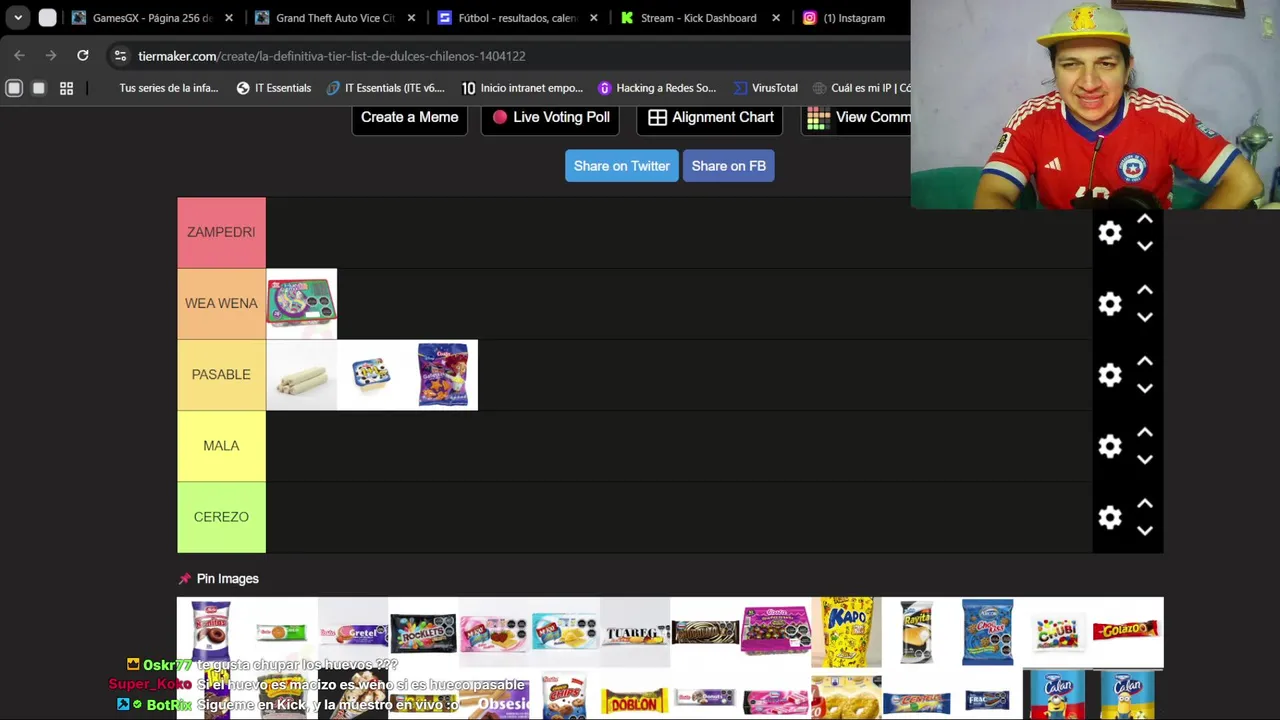Click the WEA WENA orange tier label

tap(221, 303)
